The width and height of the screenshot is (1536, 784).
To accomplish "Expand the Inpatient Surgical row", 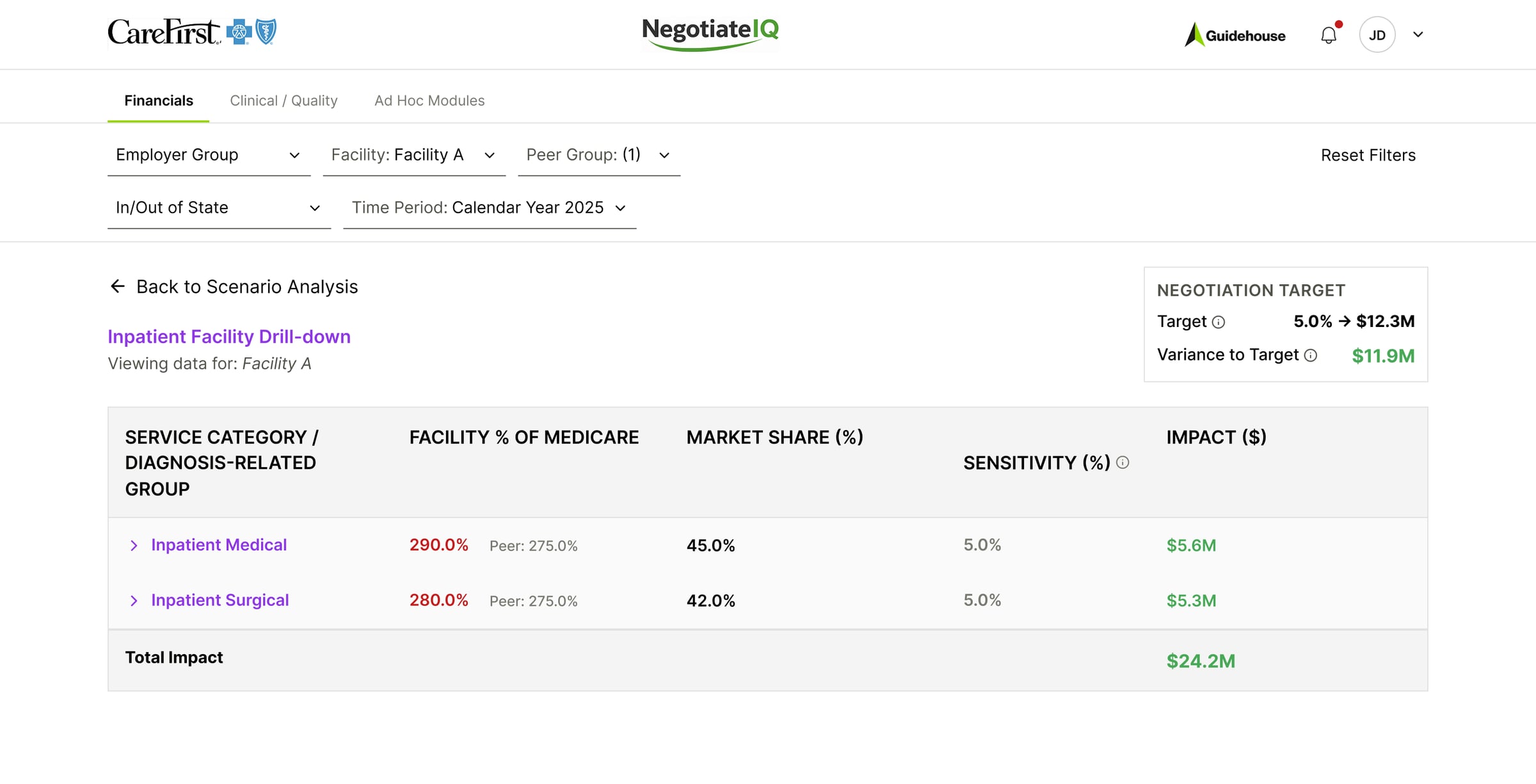I will click(134, 600).
